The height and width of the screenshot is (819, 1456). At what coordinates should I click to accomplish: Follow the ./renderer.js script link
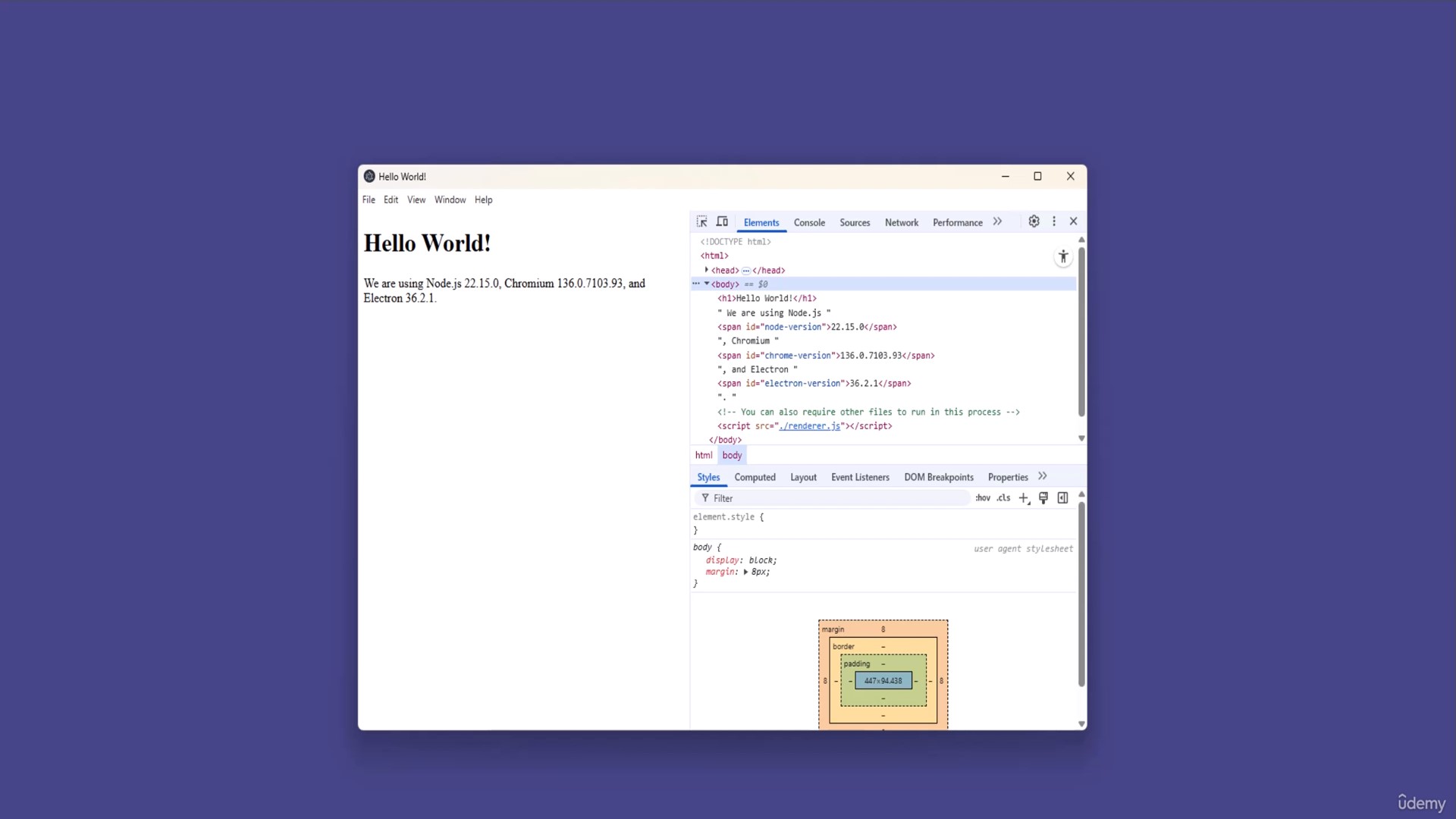tap(810, 426)
